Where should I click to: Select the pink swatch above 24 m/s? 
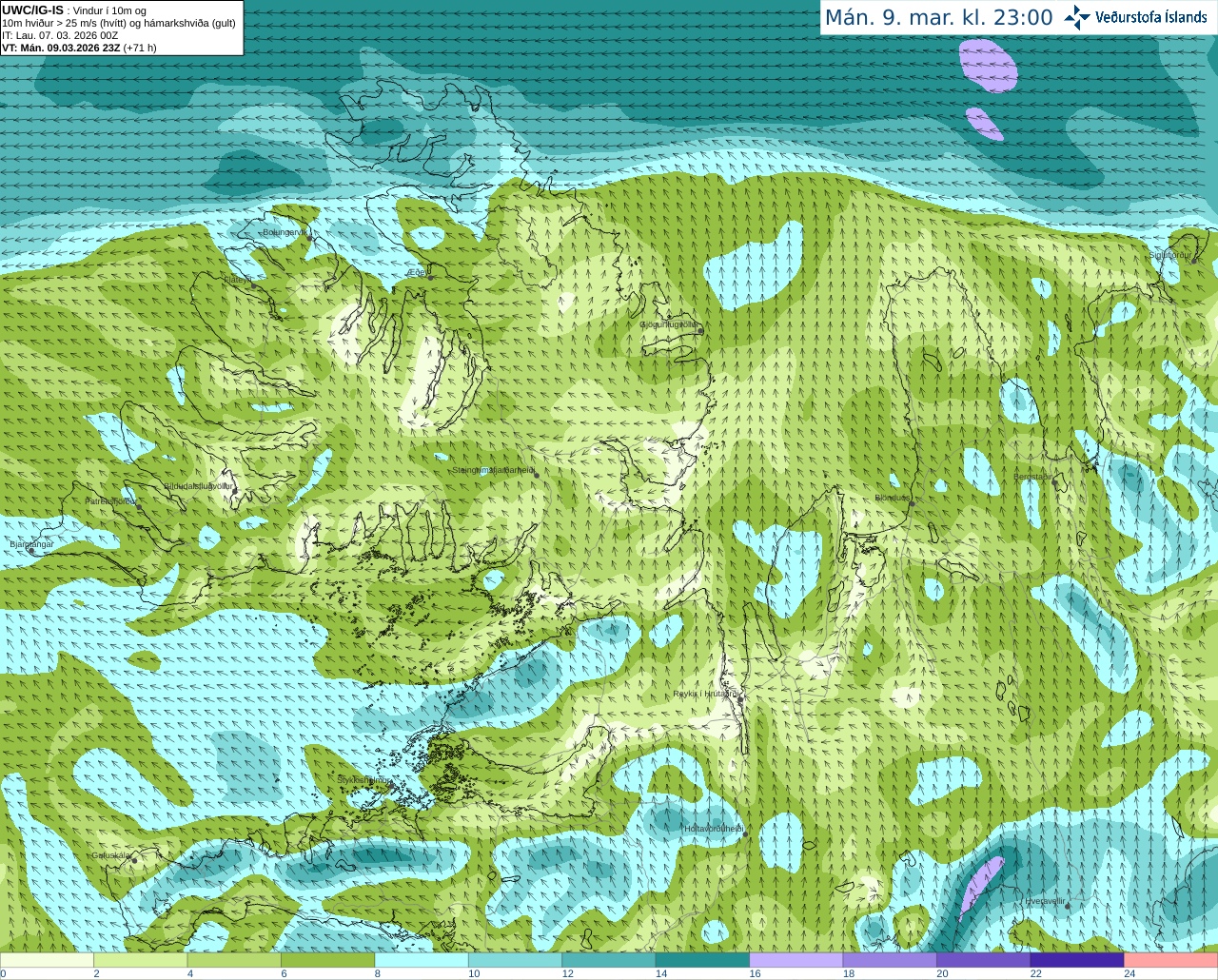[1169, 960]
